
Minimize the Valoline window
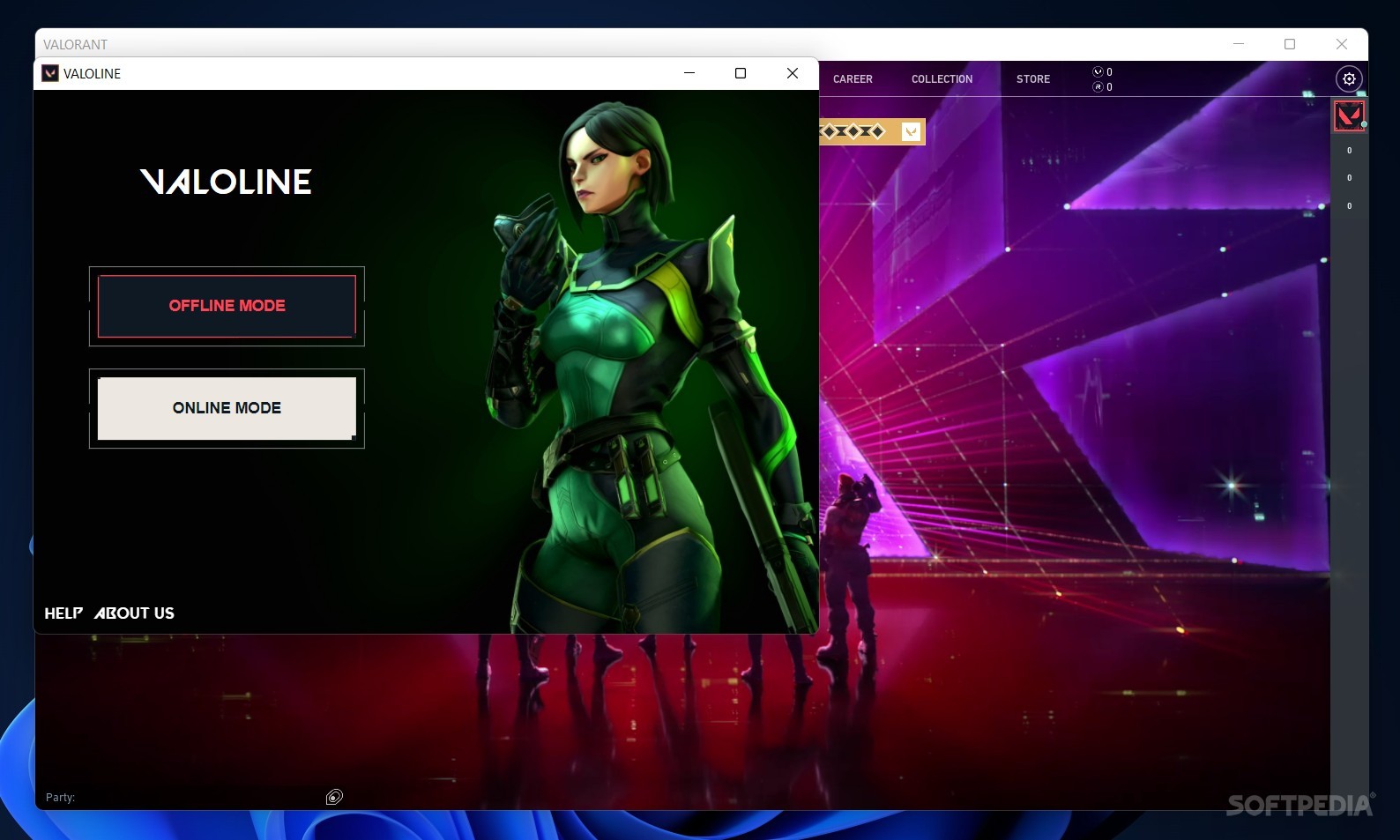pos(689,73)
